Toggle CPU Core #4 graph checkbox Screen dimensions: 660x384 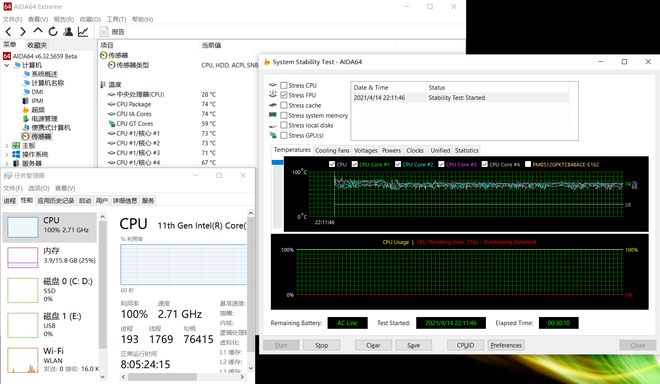485,164
